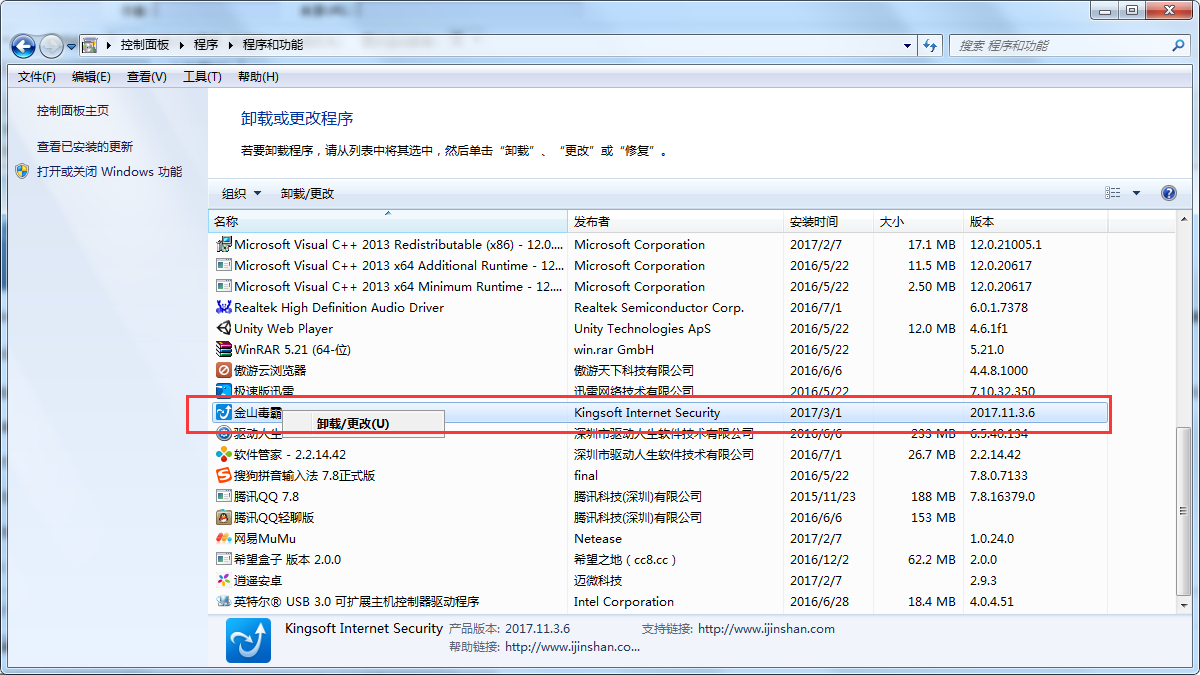Click the blue help question mark icon
The width and height of the screenshot is (1200, 675).
click(x=1168, y=193)
